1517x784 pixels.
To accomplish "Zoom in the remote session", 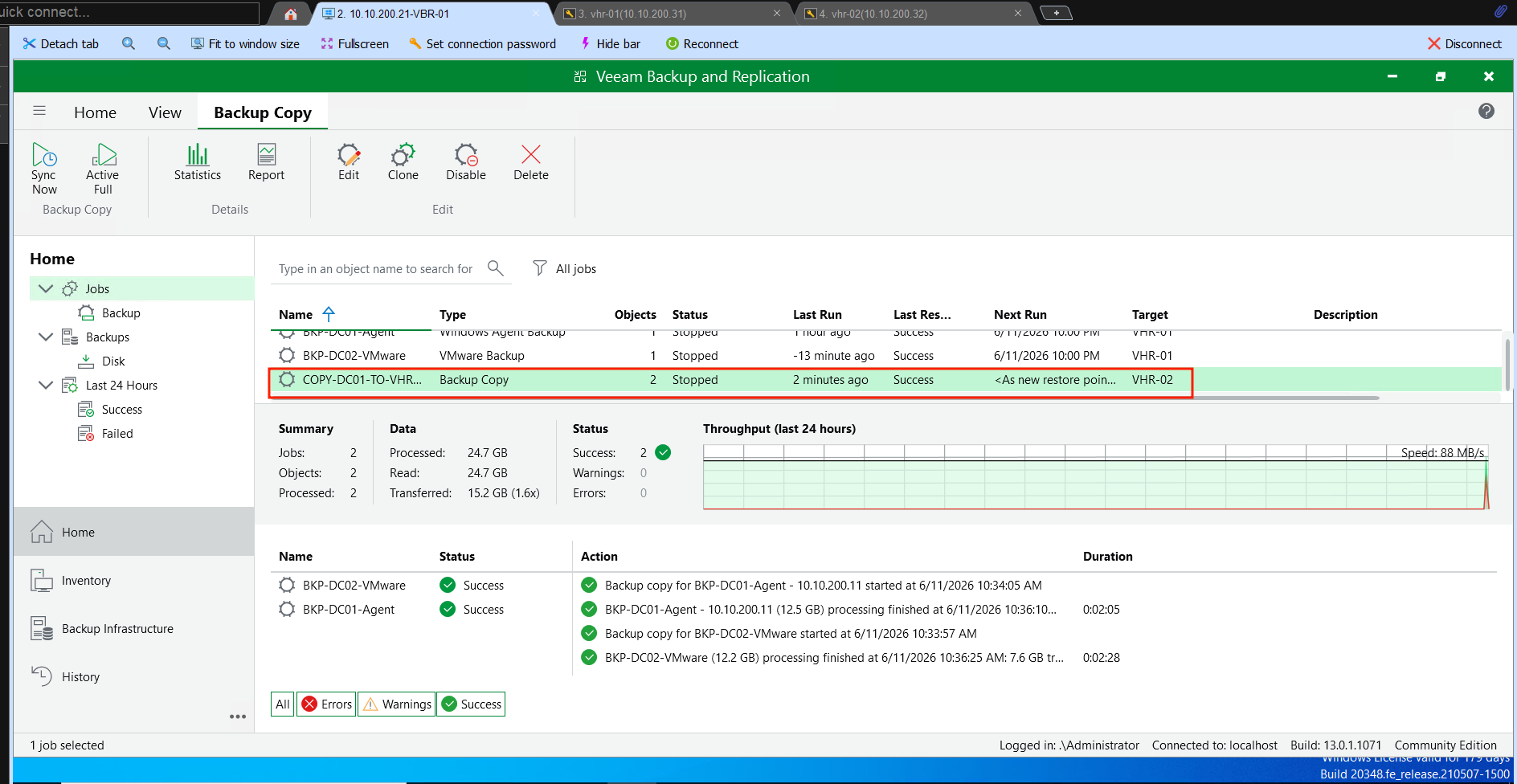I will coord(129,43).
